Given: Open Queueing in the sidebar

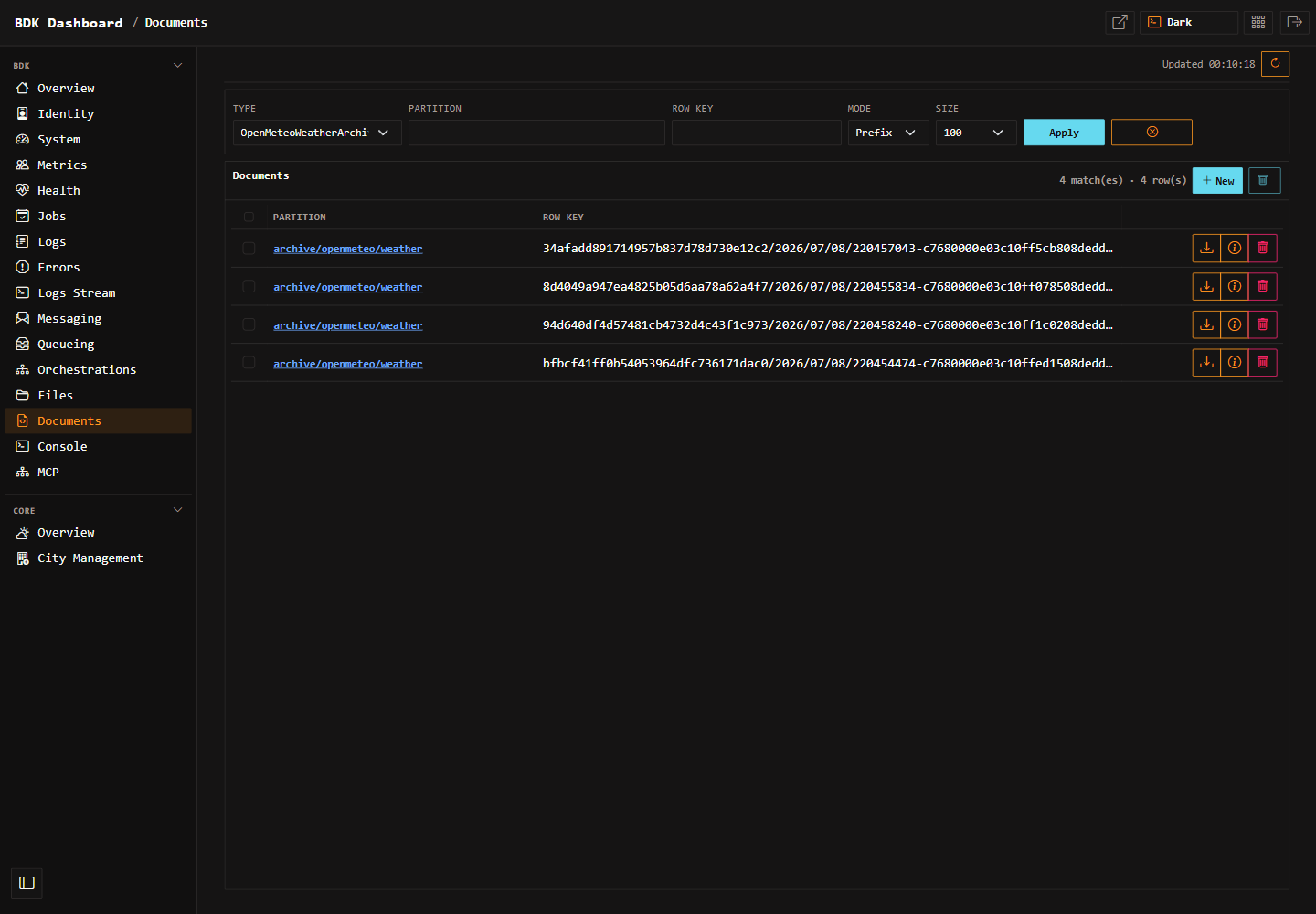Looking at the screenshot, I should coord(99,344).
